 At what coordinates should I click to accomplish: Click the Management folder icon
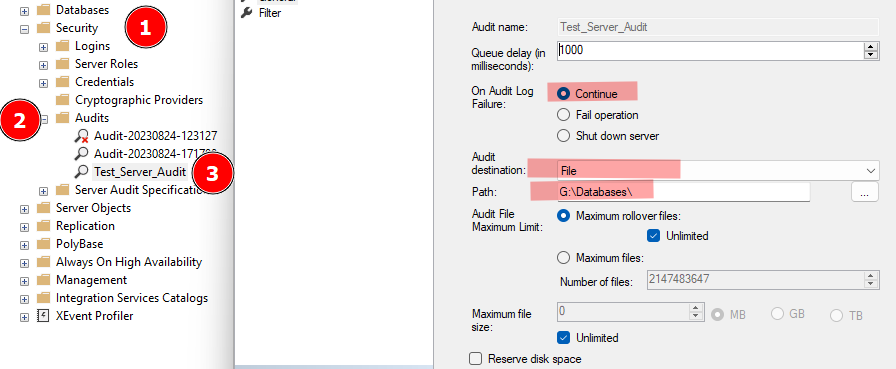[x=43, y=280]
